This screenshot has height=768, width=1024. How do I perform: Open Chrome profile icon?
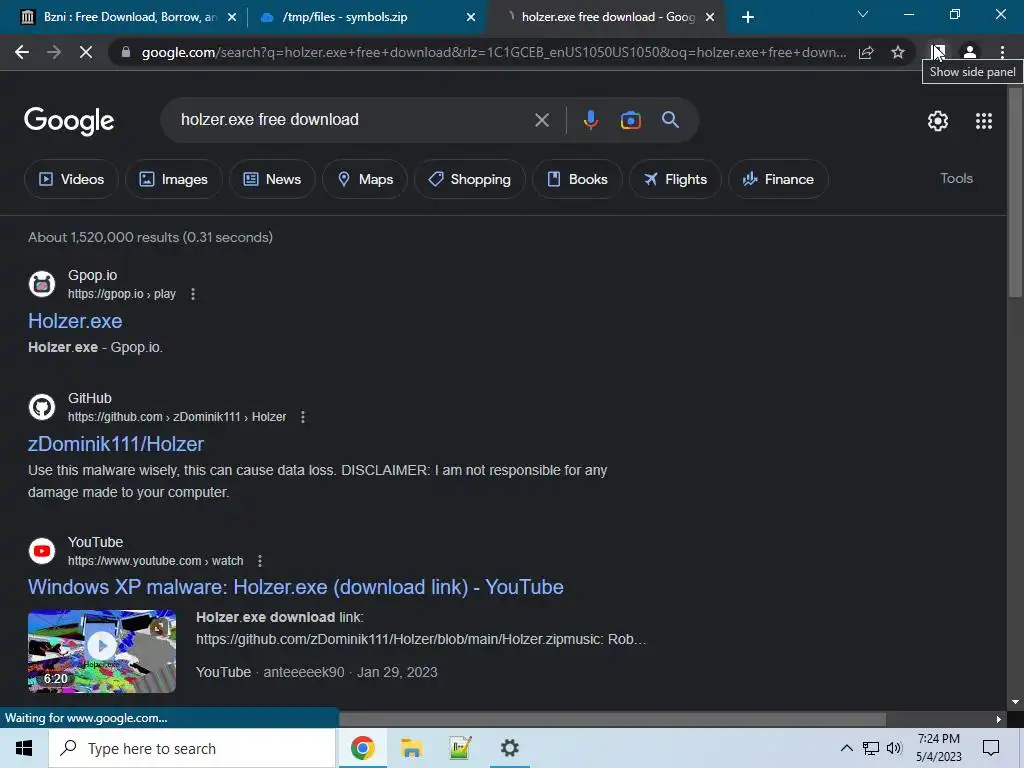click(x=970, y=52)
